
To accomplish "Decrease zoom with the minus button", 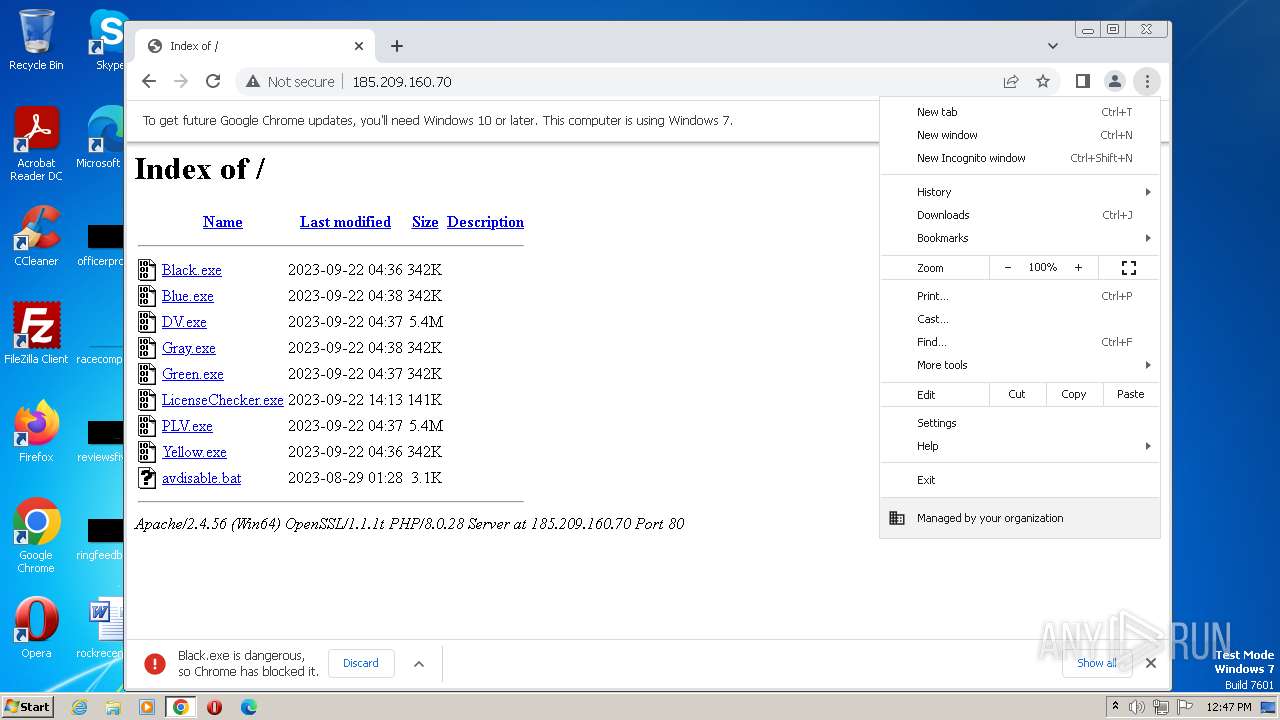I will (1007, 268).
